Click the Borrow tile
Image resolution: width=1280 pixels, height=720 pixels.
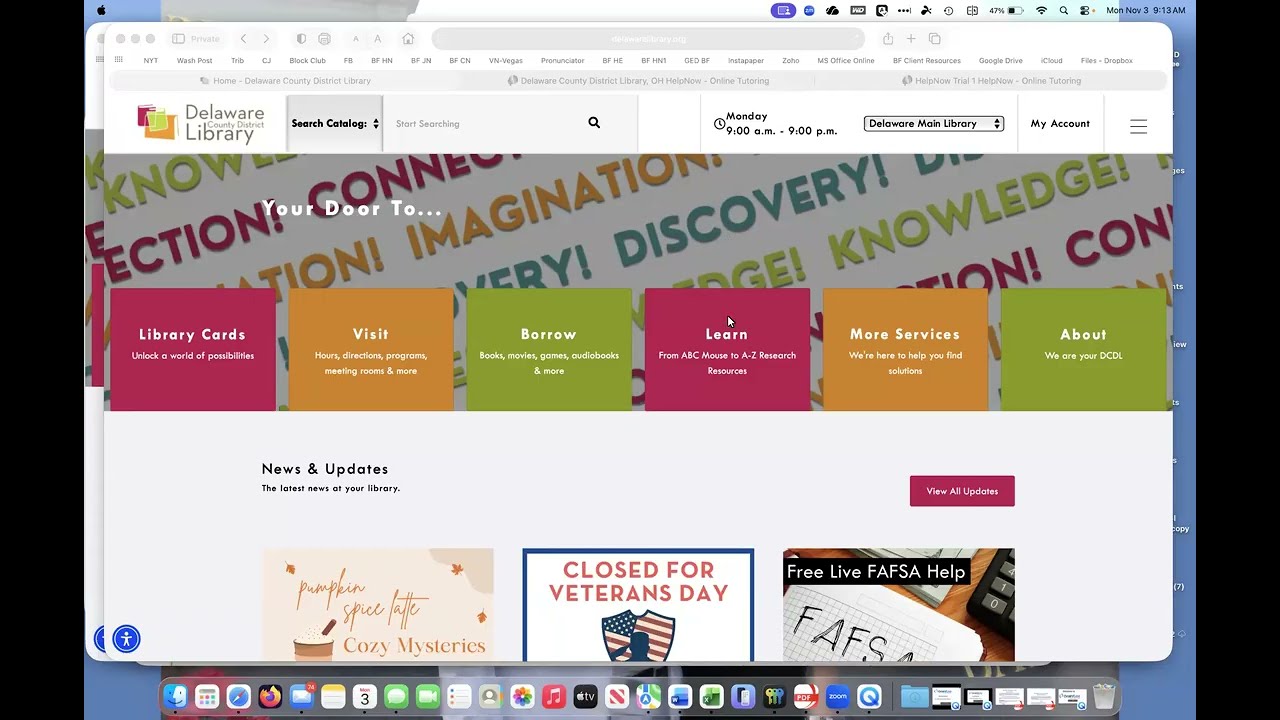(x=549, y=350)
